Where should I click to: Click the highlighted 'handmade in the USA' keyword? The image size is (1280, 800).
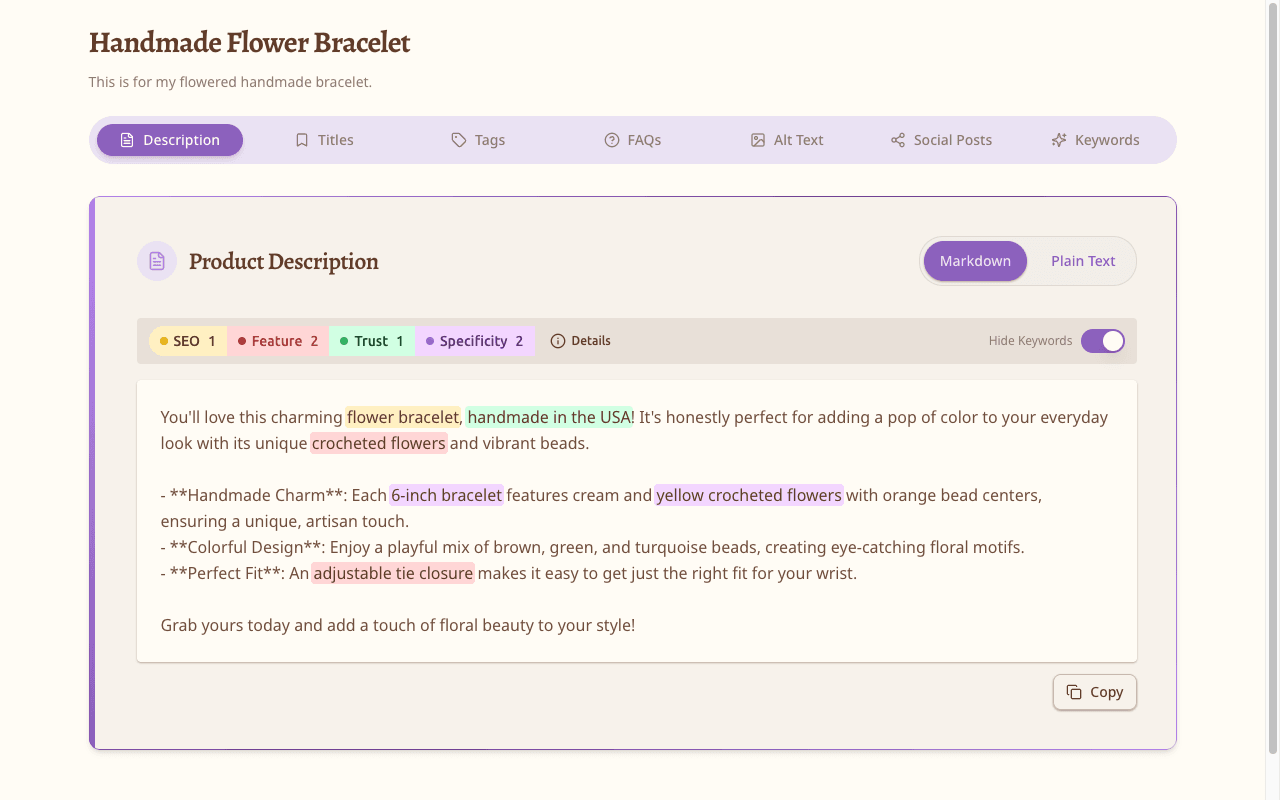click(549, 417)
